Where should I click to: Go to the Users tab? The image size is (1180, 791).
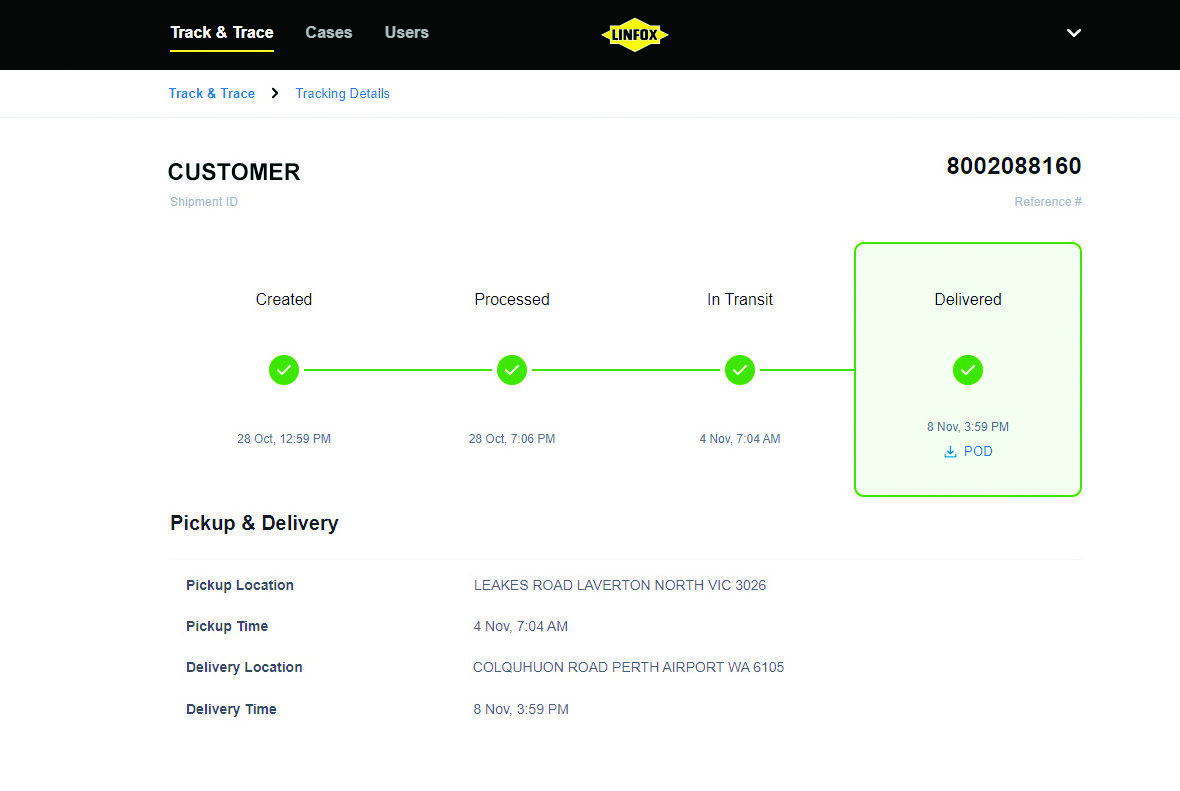[406, 33]
